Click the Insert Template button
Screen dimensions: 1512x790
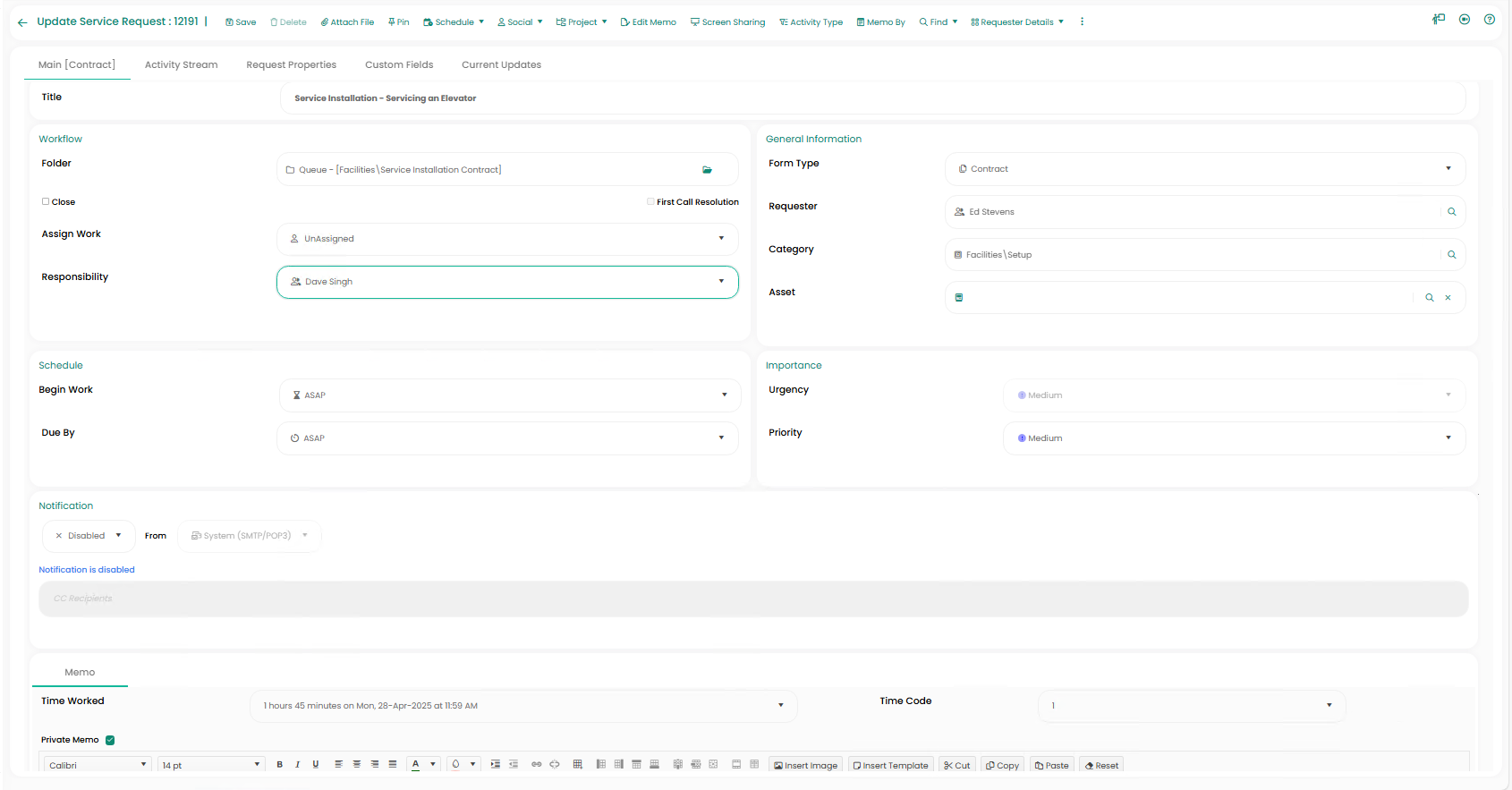point(890,766)
